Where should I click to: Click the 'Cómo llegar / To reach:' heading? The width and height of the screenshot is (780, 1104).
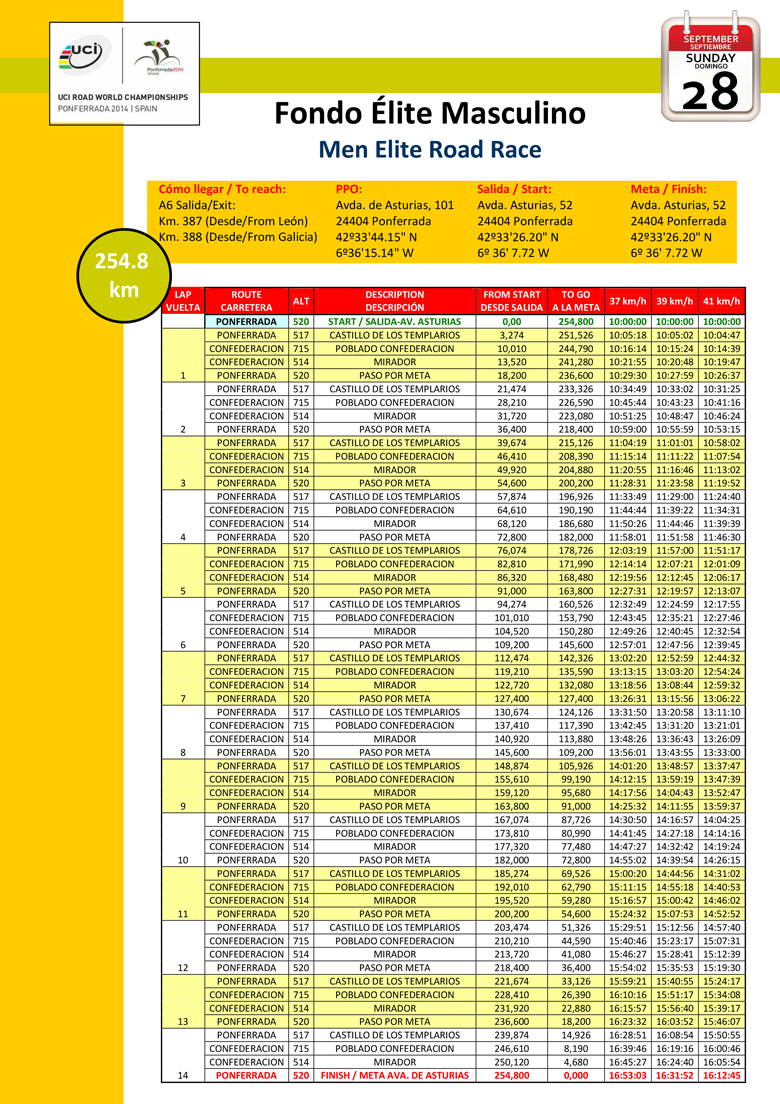[x=222, y=189]
